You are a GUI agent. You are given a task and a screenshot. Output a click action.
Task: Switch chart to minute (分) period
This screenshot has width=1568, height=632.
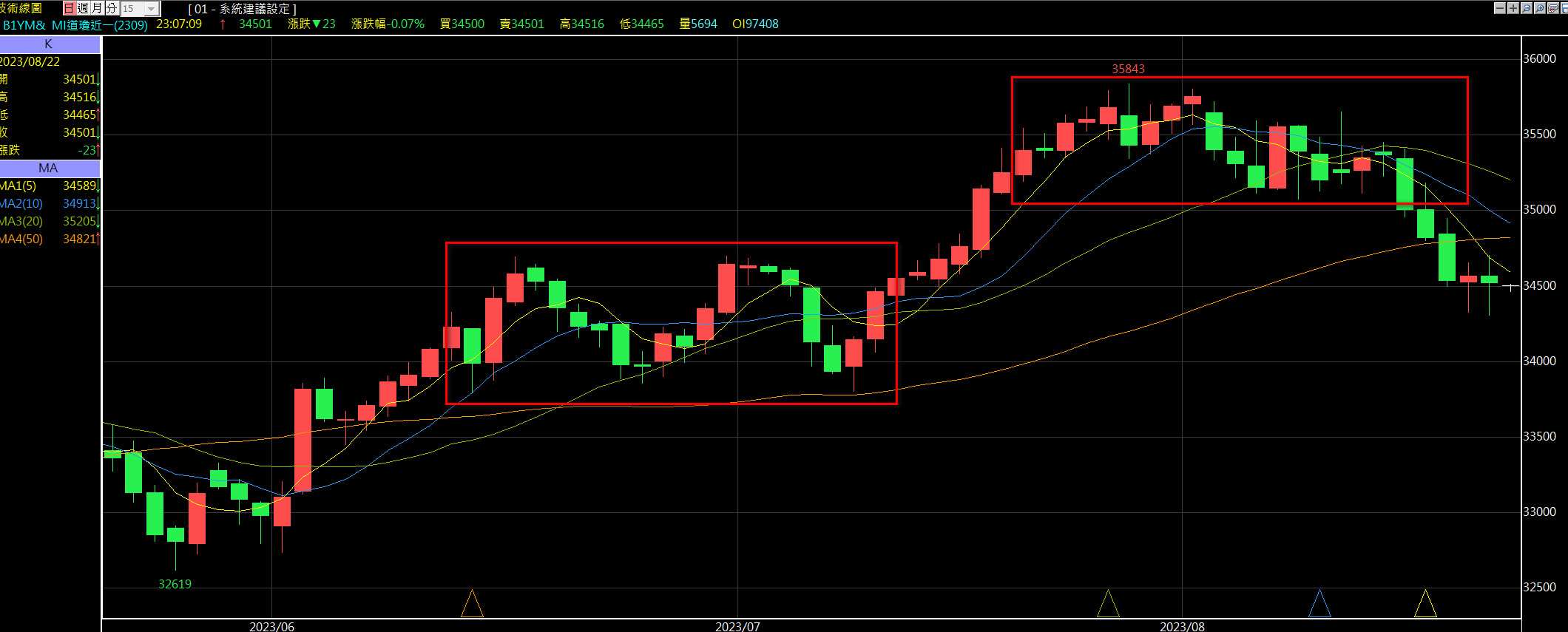[111, 8]
